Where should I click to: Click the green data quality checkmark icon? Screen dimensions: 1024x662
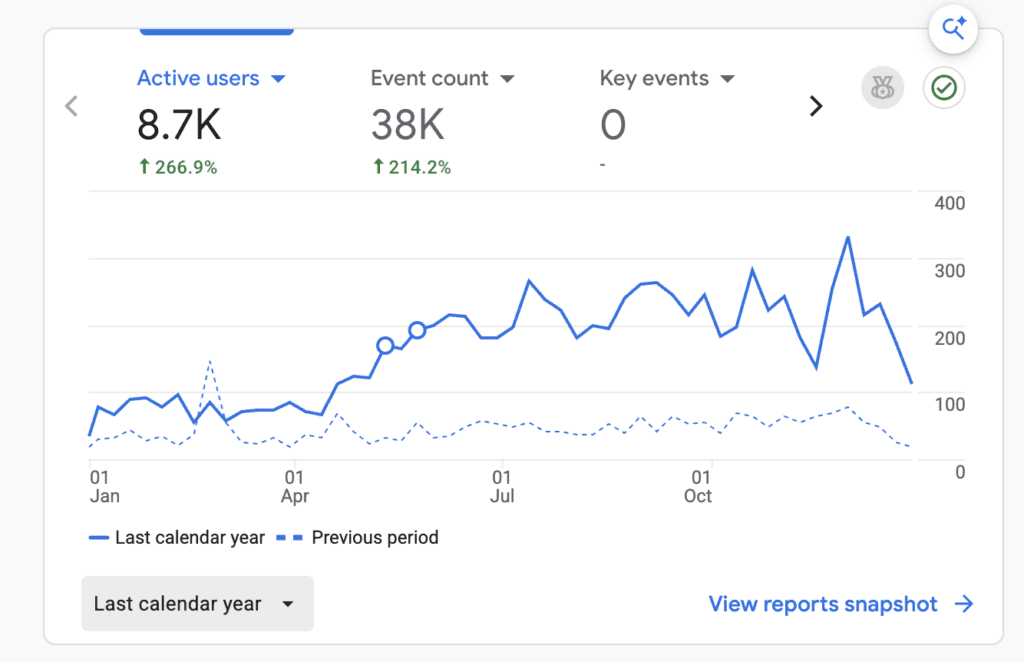coord(944,87)
